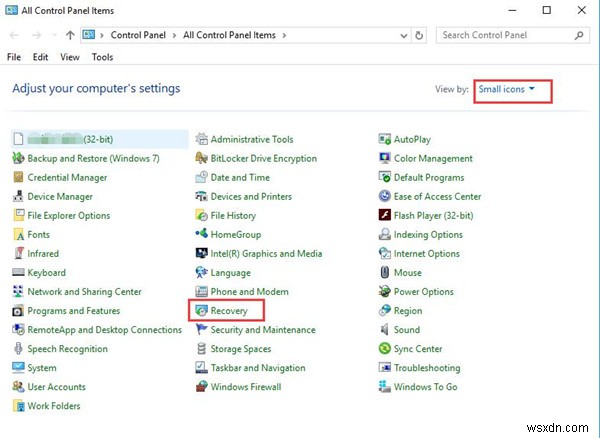600x438 pixels.
Task: Open the Power Options link
Action: click(x=424, y=291)
